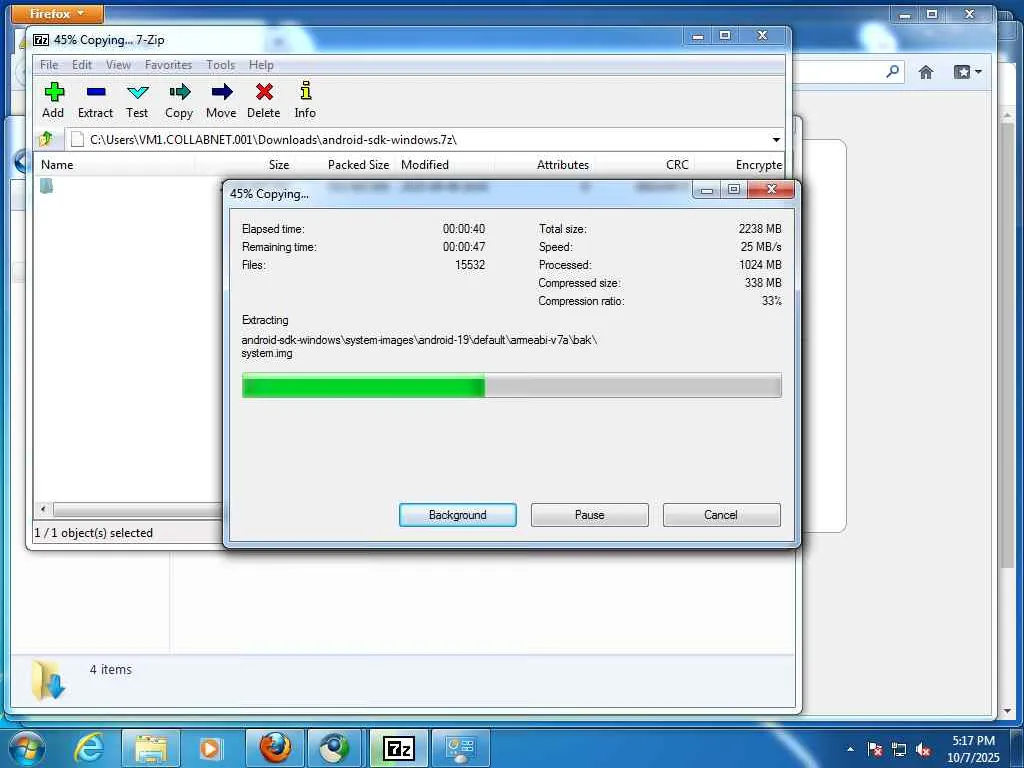1024x768 pixels.
Task: Open Windows Explorer taskbar icon
Action: coord(150,748)
